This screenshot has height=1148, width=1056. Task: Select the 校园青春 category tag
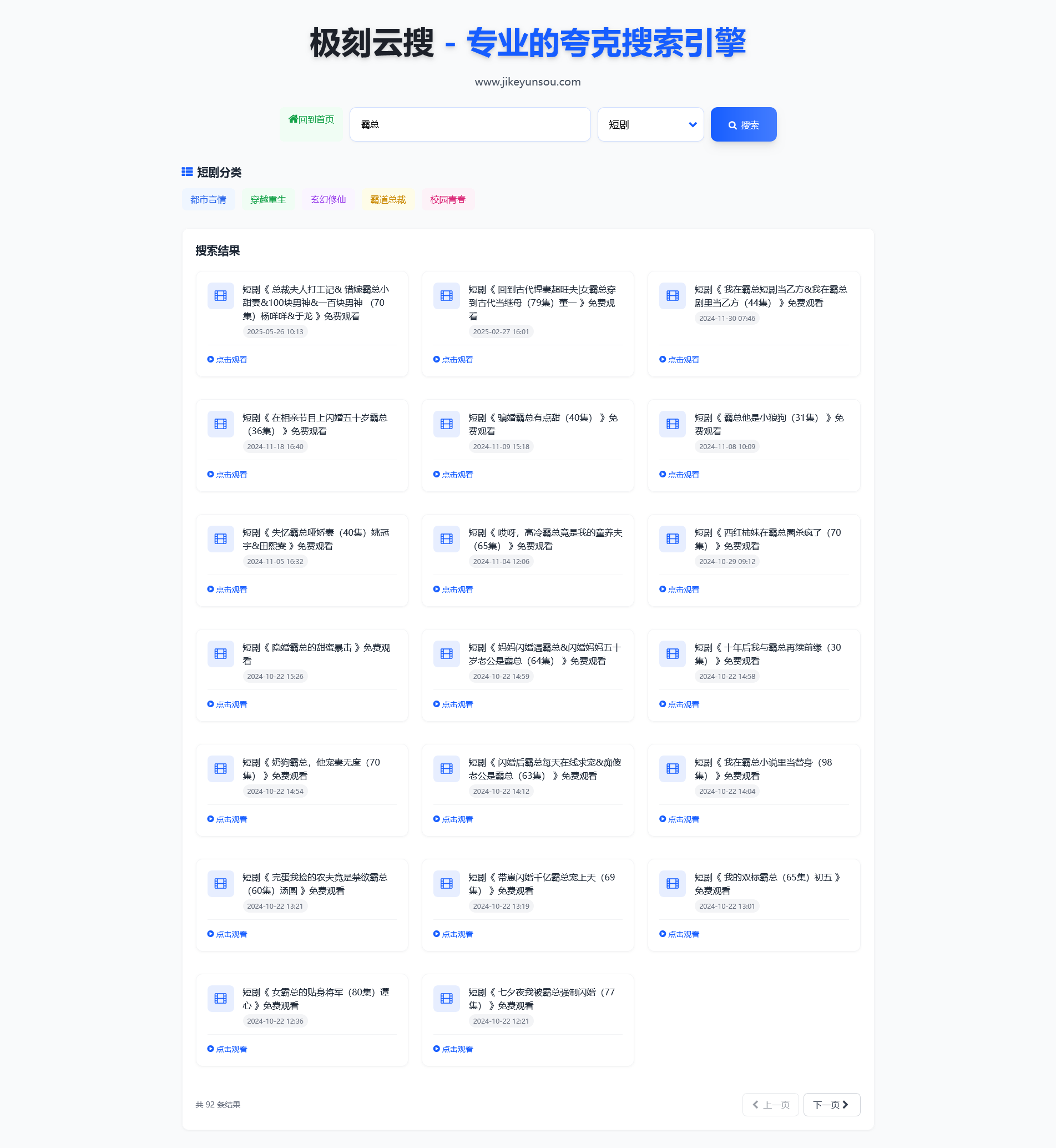point(448,199)
